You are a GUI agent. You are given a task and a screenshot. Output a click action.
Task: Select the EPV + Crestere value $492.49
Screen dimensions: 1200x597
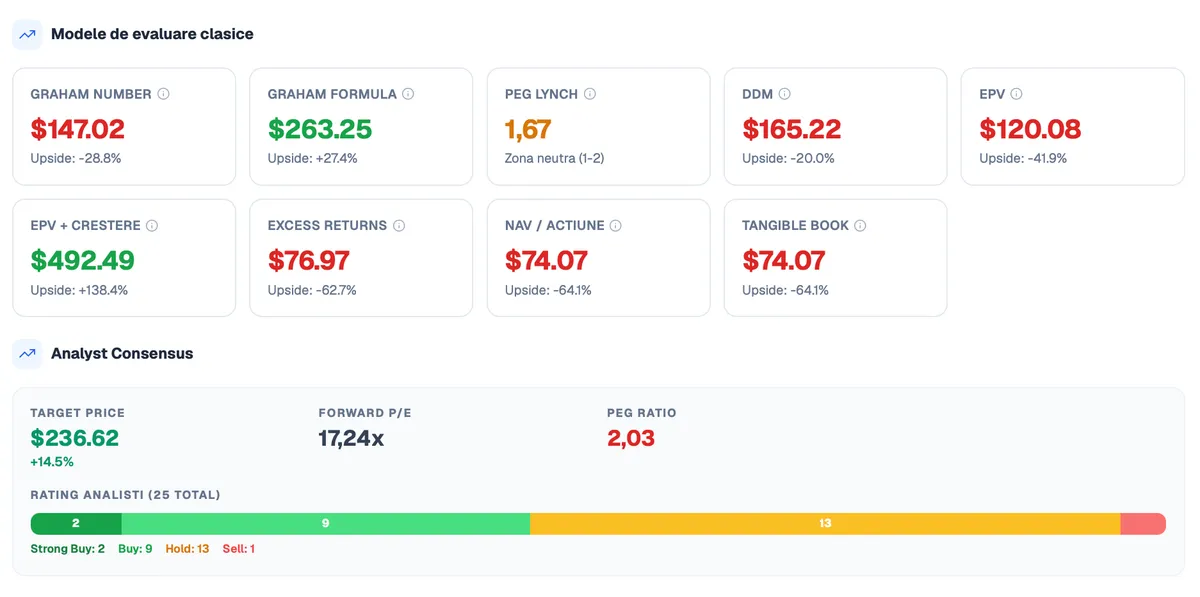(83, 261)
